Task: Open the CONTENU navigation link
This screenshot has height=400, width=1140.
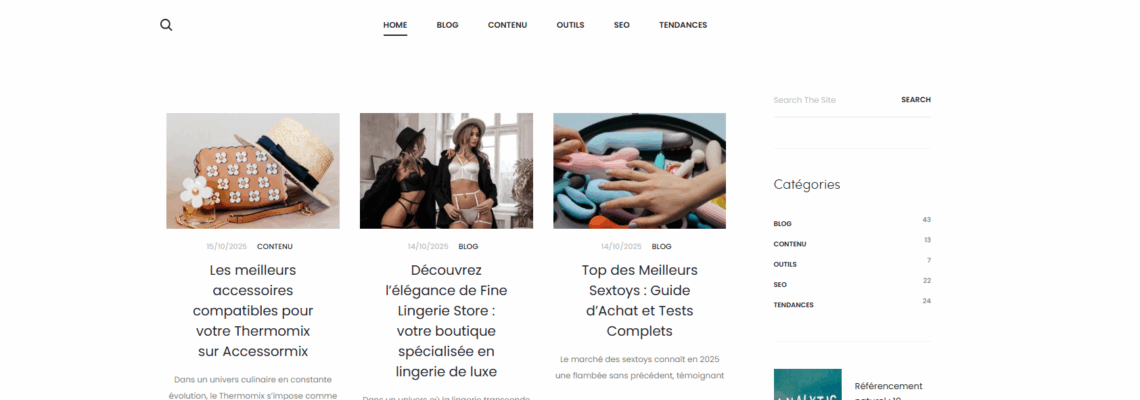Action: [507, 25]
